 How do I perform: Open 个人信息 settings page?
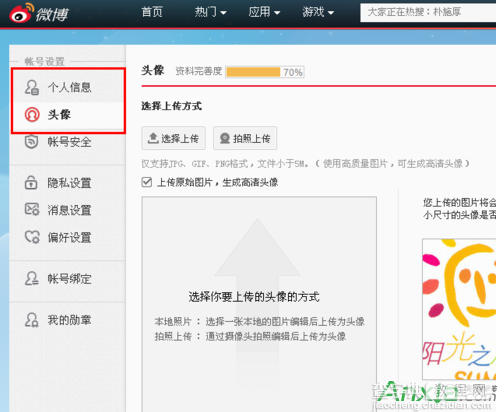pyautogui.click(x=68, y=87)
